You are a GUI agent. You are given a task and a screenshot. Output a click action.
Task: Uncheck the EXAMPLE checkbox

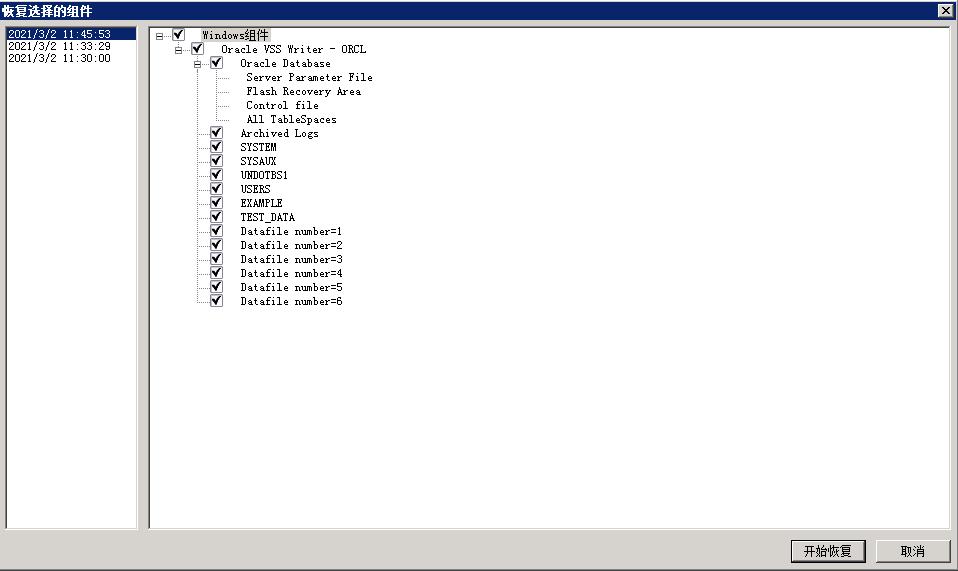[216, 203]
